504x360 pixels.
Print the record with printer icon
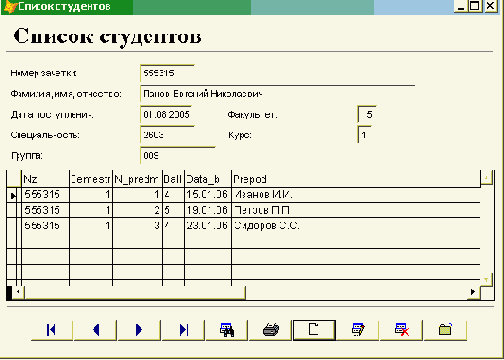[x=270, y=330]
